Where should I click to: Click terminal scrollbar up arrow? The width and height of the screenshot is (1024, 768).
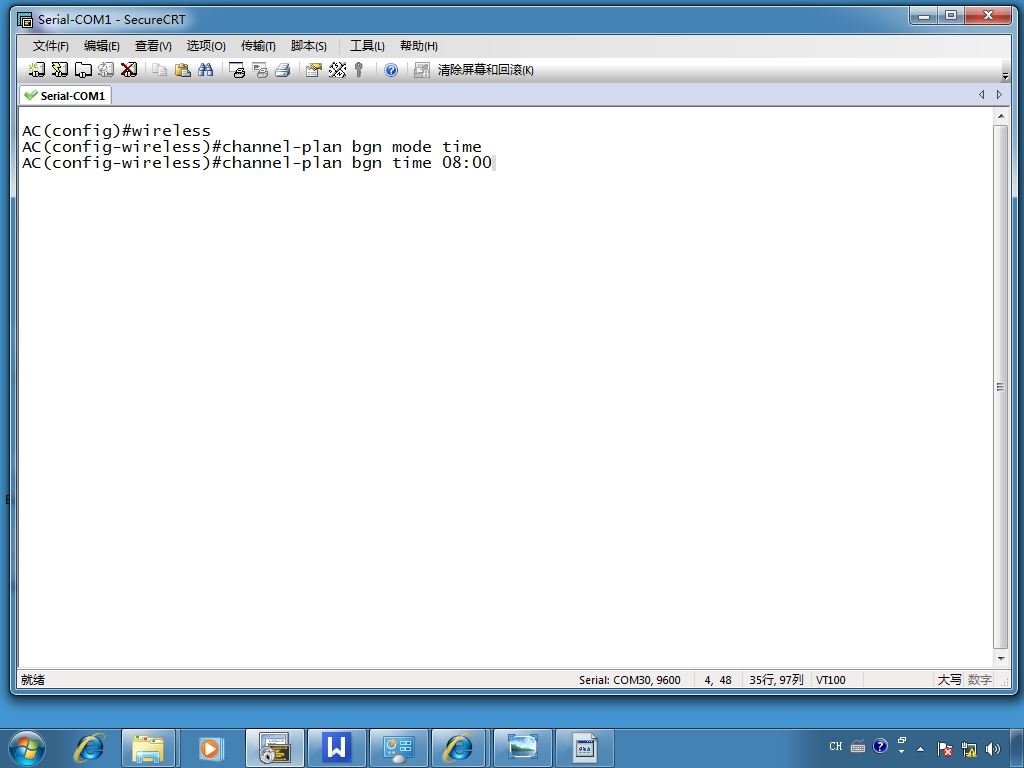(1000, 116)
